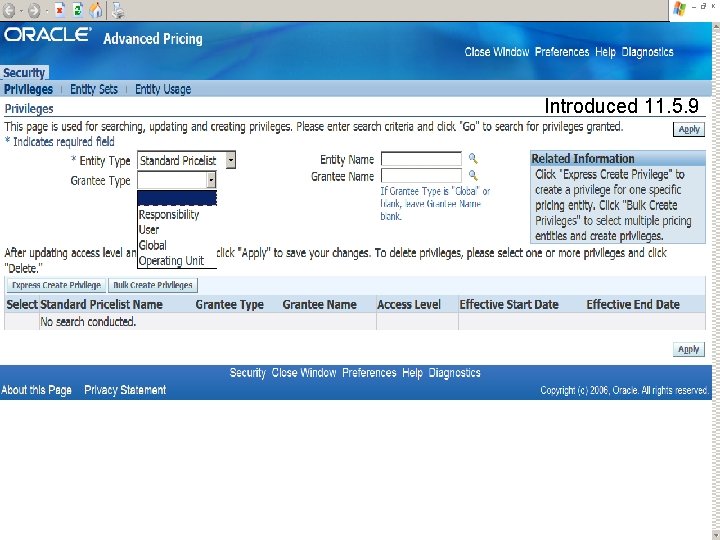This screenshot has height=540, width=720.
Task: Click Select column header
Action: coord(22,304)
